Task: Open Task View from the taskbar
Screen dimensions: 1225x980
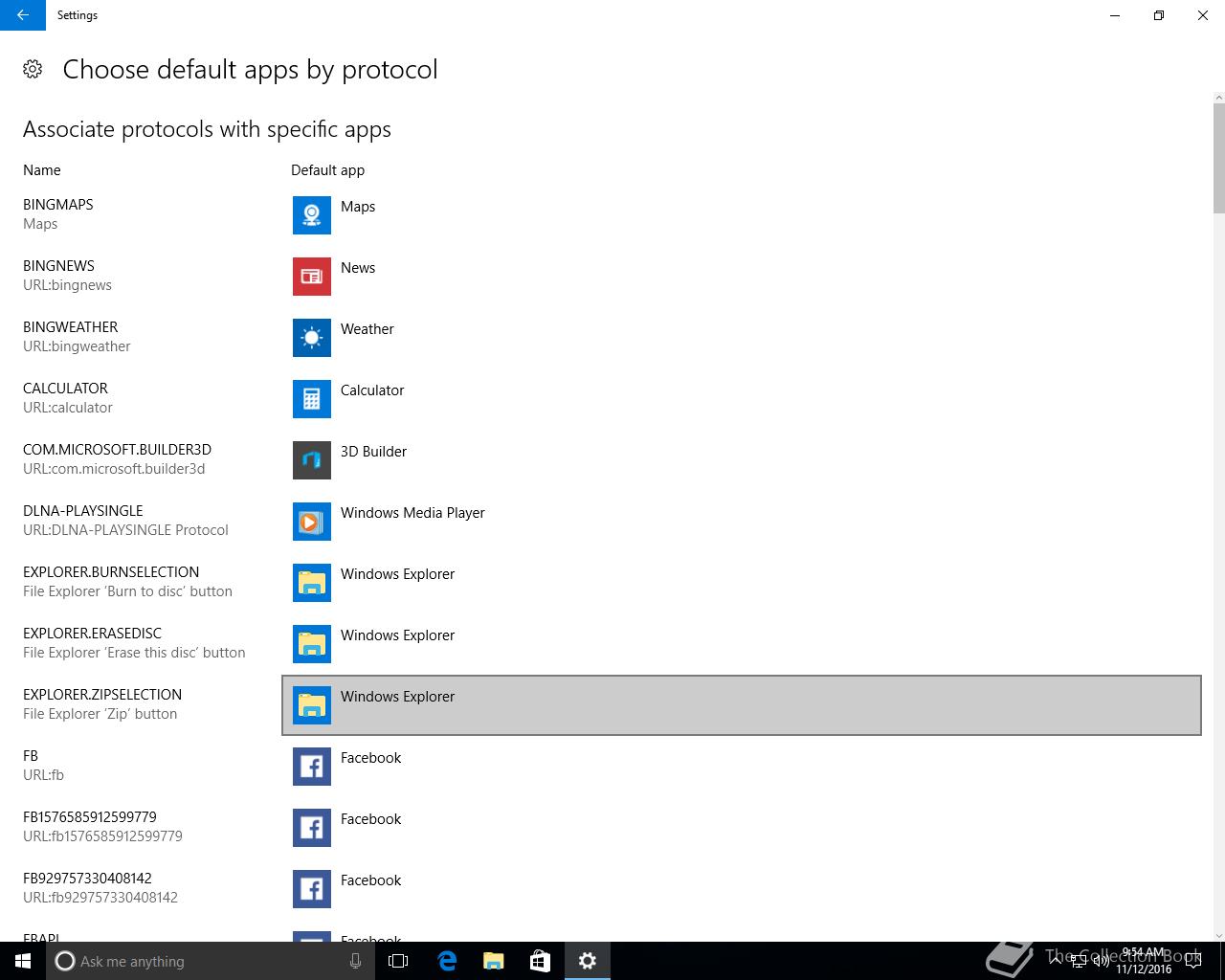Action: coord(398,961)
